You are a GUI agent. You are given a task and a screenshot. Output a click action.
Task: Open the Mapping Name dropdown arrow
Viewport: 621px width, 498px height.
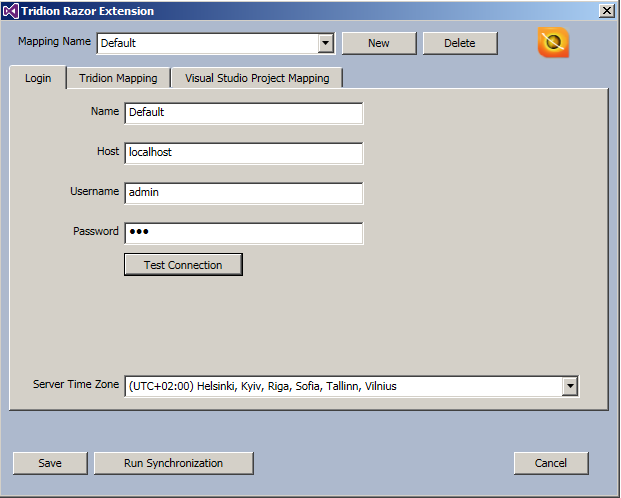tap(325, 43)
